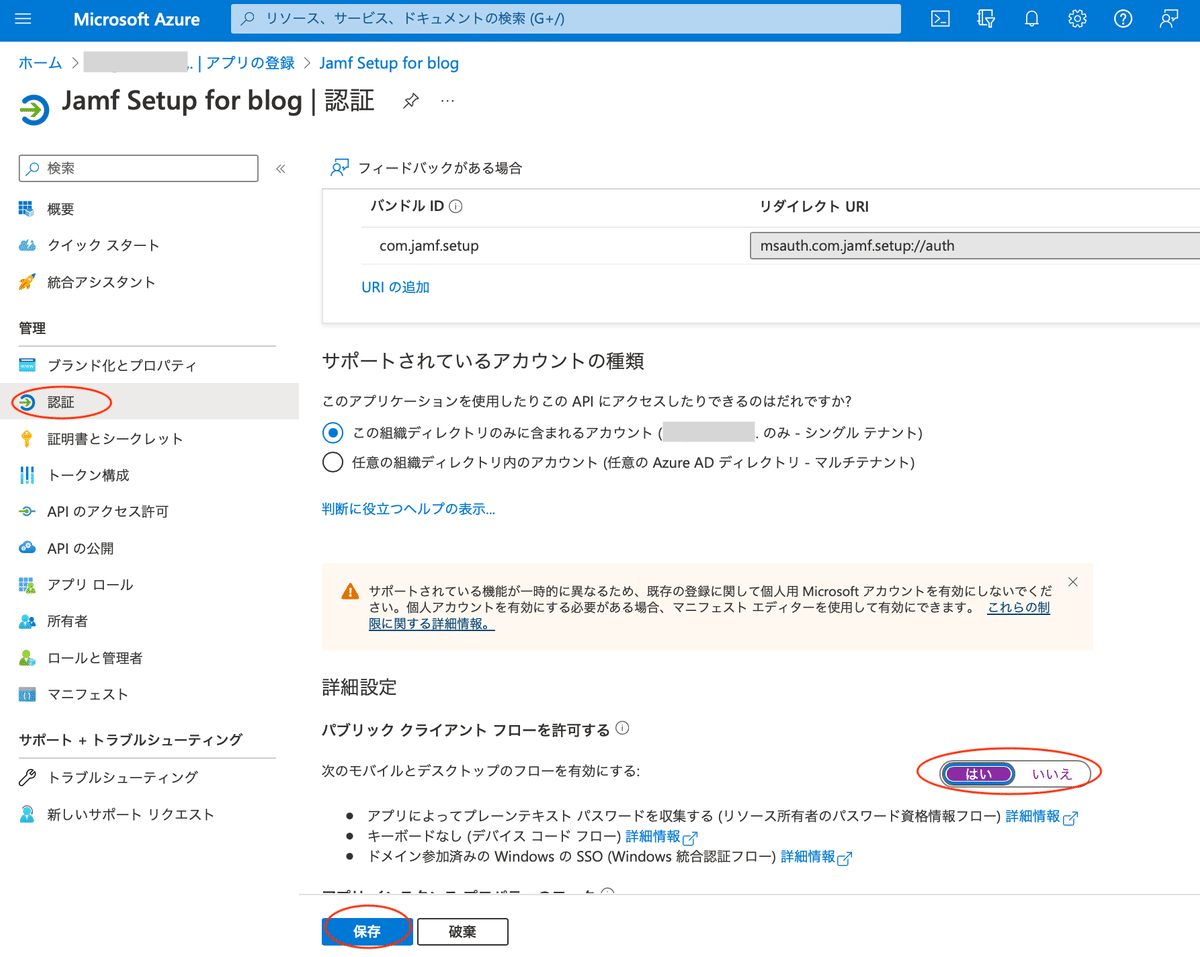
Task: Click the 概要 icon in sidebar
Action: 27,209
